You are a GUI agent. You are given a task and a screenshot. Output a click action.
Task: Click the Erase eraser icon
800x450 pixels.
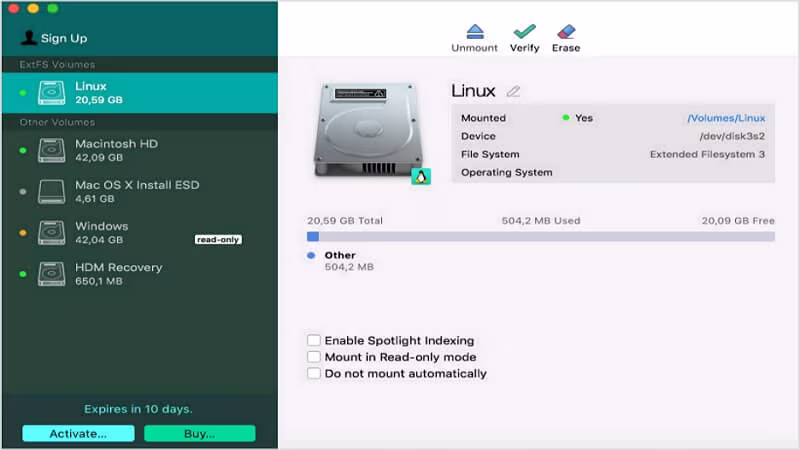click(566, 32)
